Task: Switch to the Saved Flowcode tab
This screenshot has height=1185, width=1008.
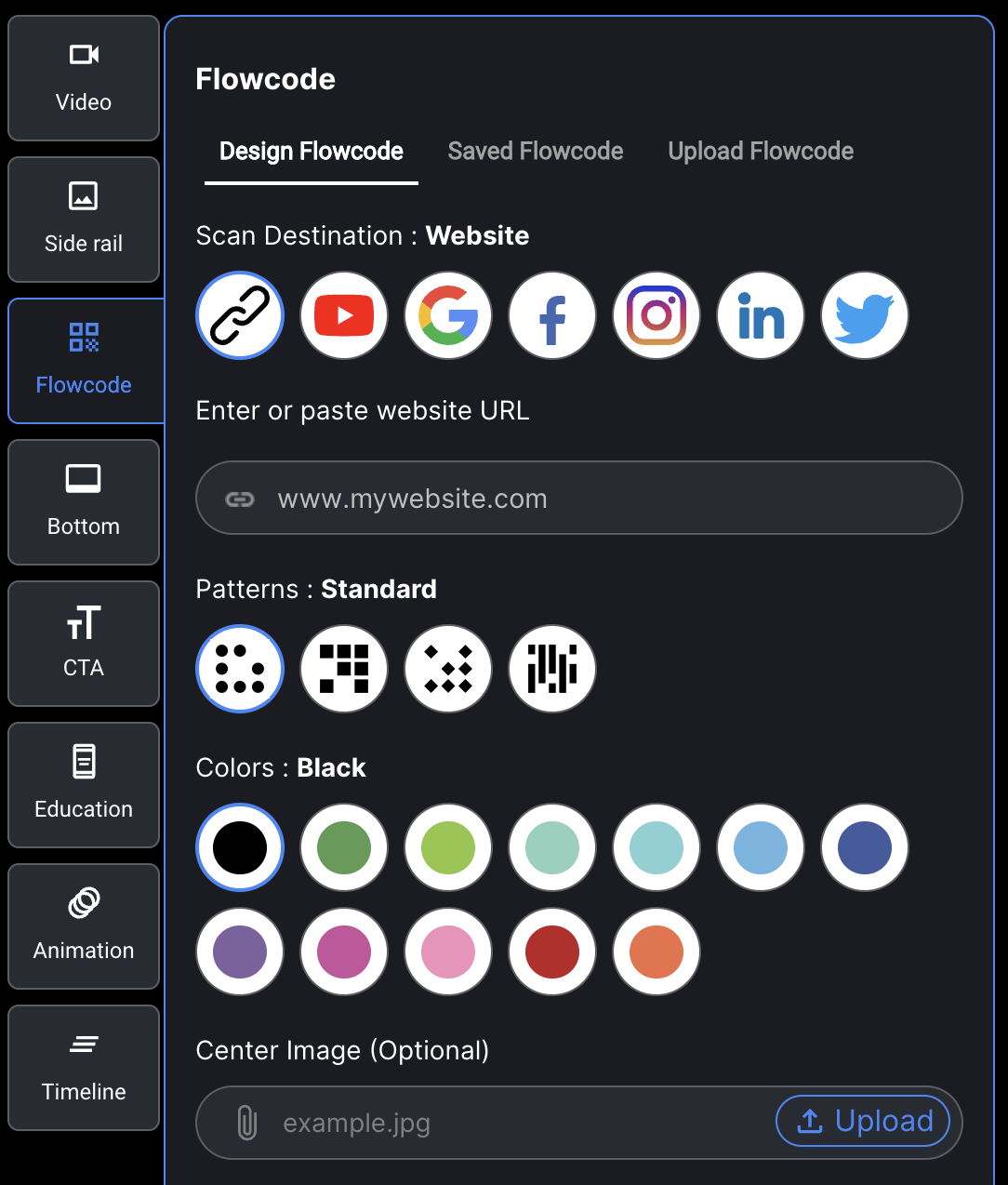Action: (536, 152)
